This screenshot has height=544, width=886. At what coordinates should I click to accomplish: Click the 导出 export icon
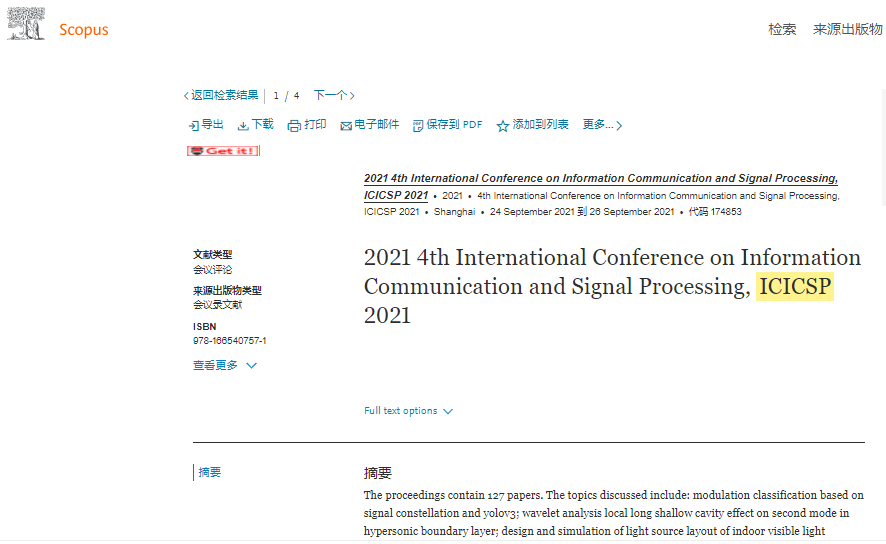pyautogui.click(x=194, y=125)
